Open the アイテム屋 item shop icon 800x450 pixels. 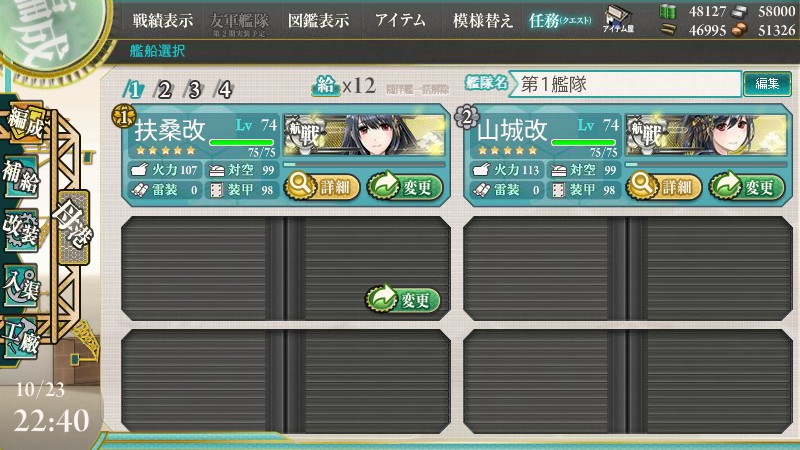[x=618, y=18]
